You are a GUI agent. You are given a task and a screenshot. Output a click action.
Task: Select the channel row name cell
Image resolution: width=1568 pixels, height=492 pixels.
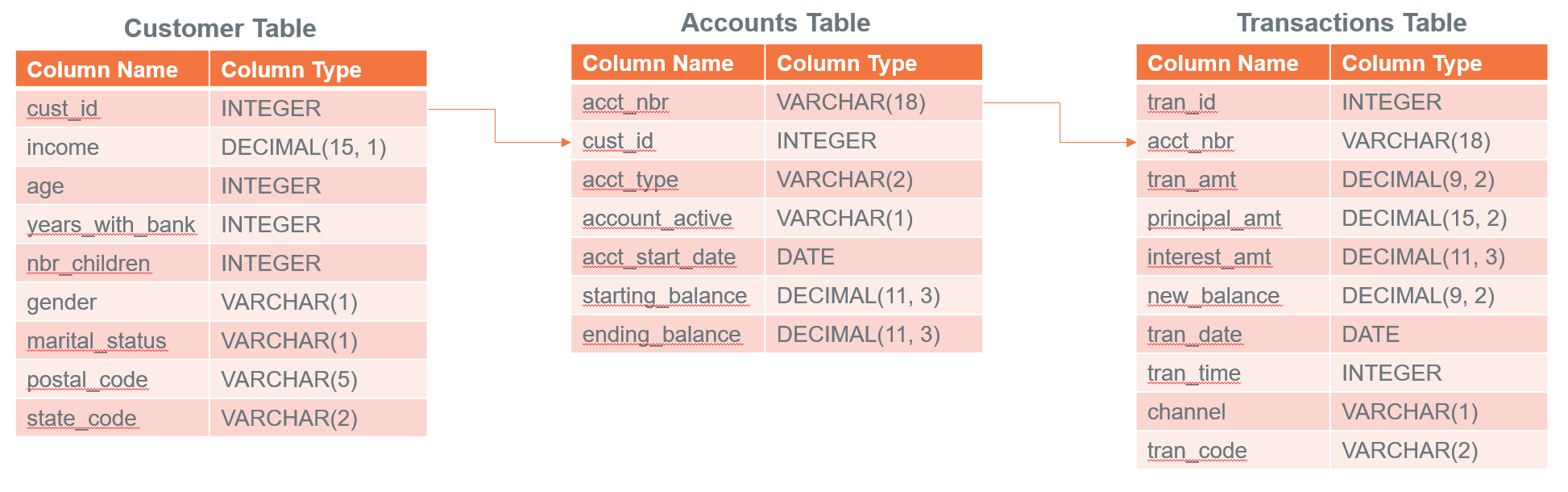1186,412
